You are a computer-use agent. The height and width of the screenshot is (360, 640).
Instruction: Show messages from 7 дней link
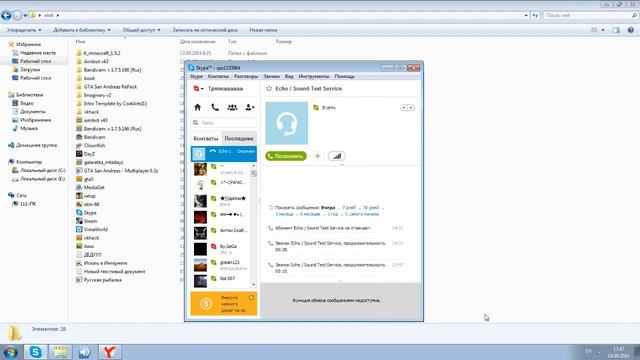pyautogui.click(x=349, y=208)
